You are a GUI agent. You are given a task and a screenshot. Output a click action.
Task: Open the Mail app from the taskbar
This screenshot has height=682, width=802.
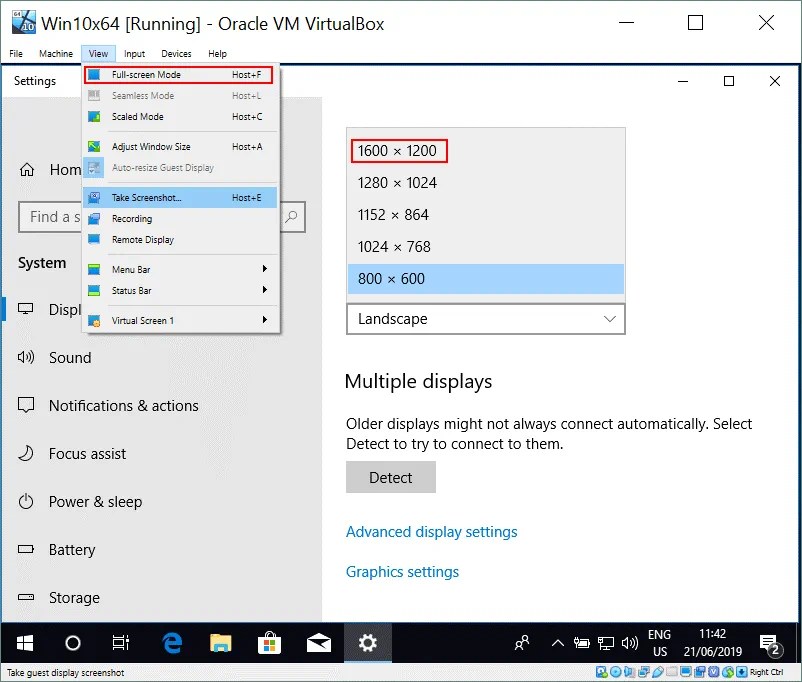318,643
